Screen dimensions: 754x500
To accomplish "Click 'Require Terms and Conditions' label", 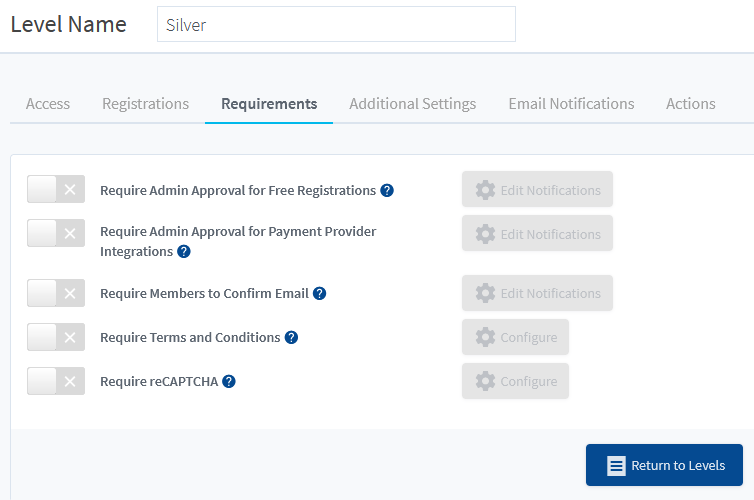I will [190, 338].
